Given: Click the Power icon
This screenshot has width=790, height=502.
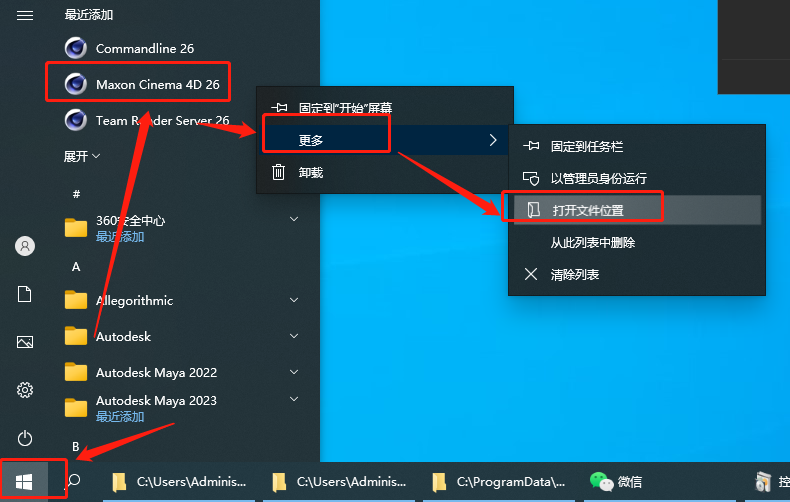Looking at the screenshot, I should point(25,438).
